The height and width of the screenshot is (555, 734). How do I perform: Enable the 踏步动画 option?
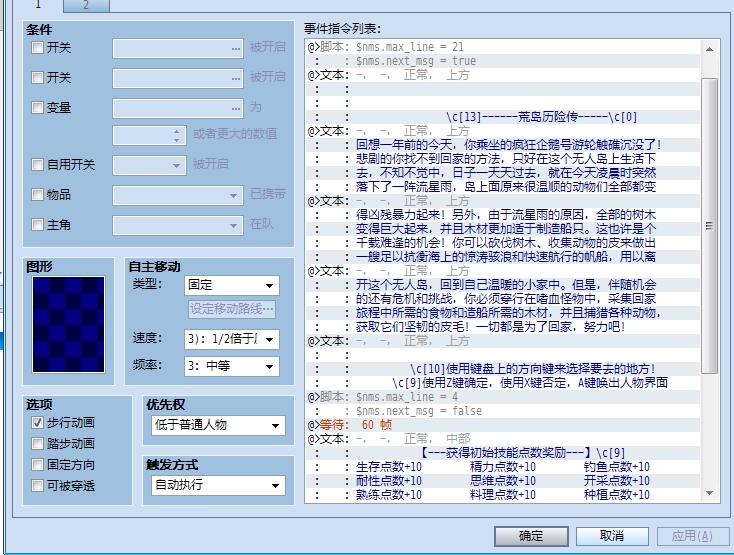[x=37, y=444]
